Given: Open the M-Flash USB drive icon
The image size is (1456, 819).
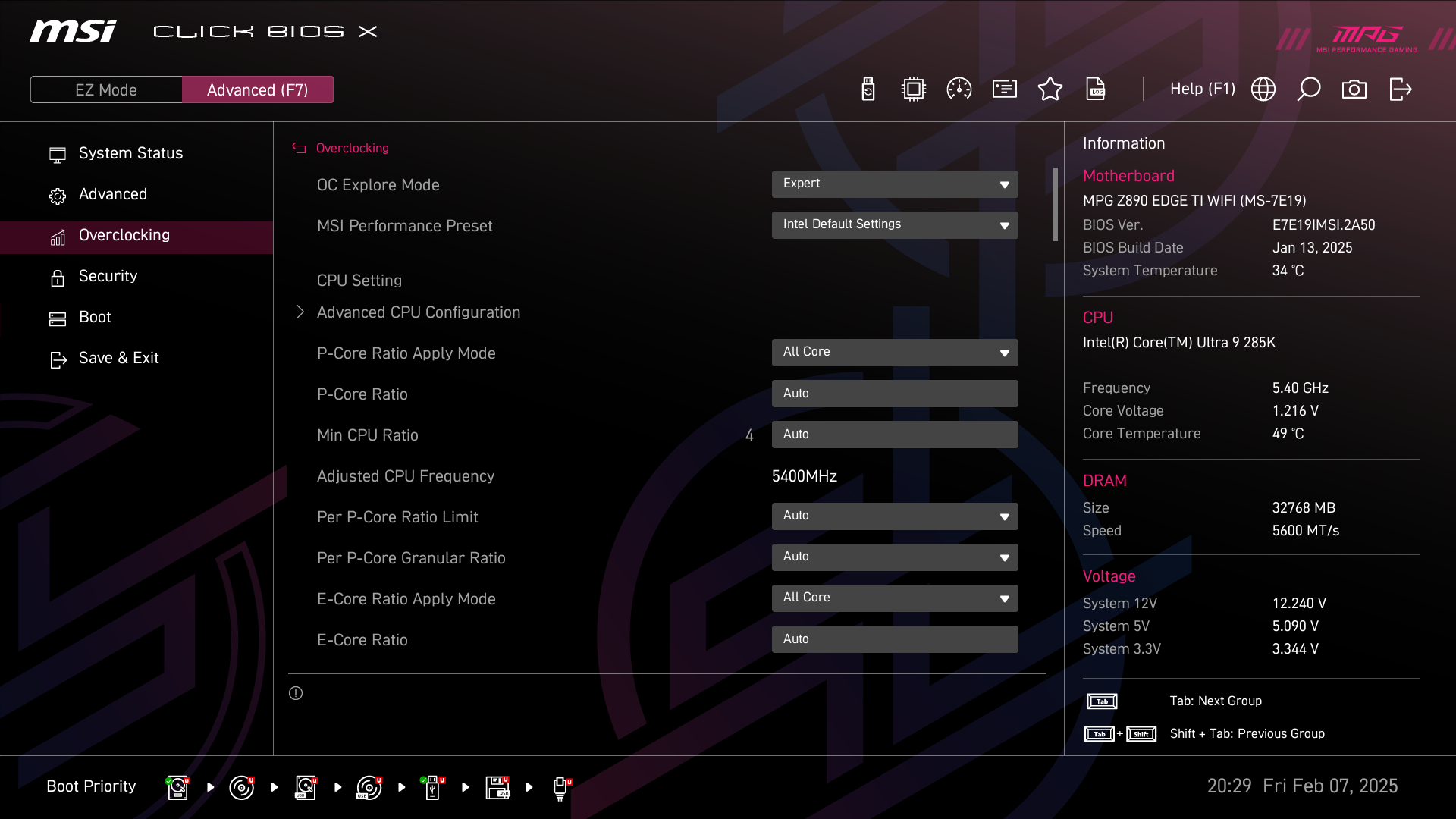Looking at the screenshot, I should pos(868,89).
